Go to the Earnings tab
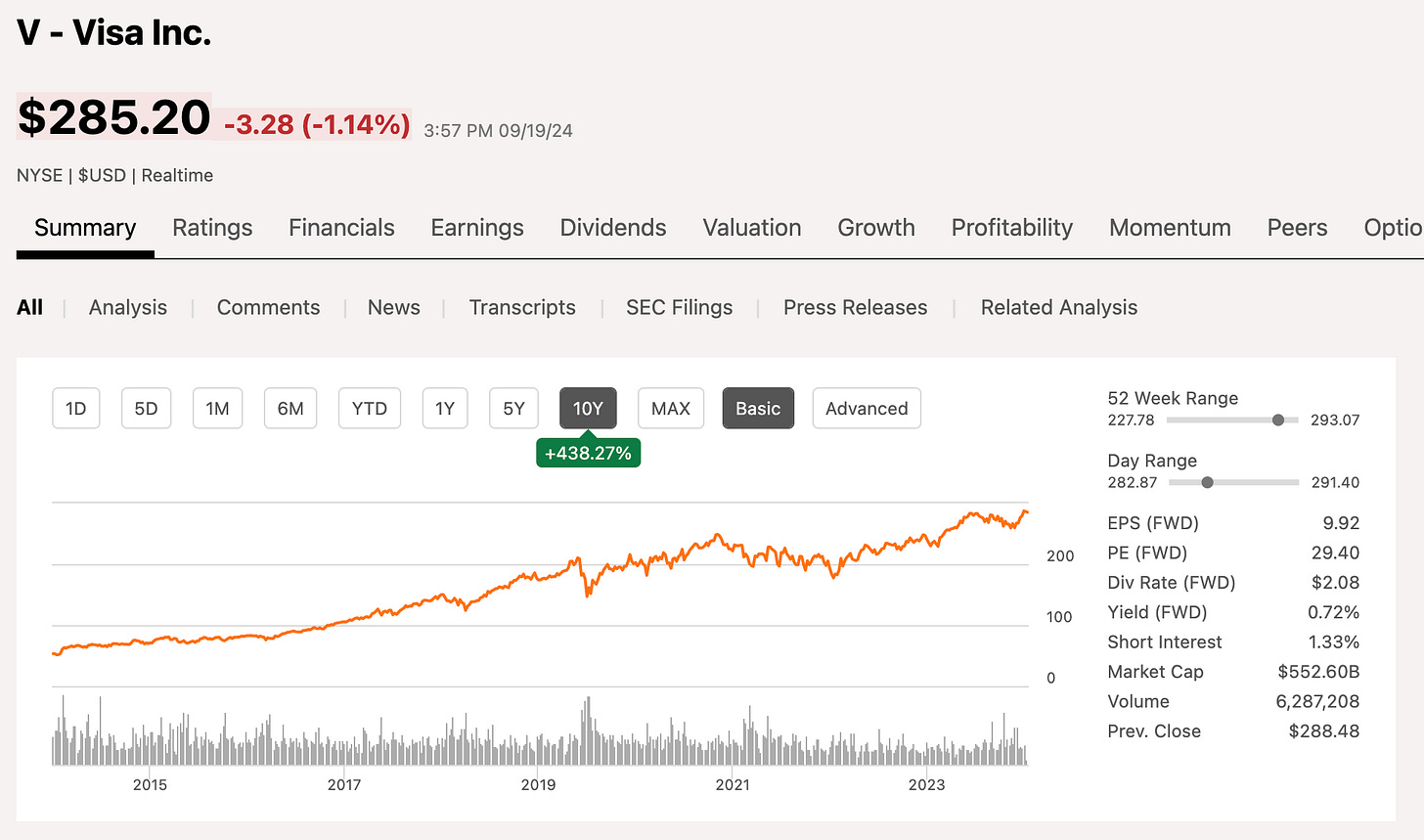The image size is (1424, 840). click(x=477, y=228)
